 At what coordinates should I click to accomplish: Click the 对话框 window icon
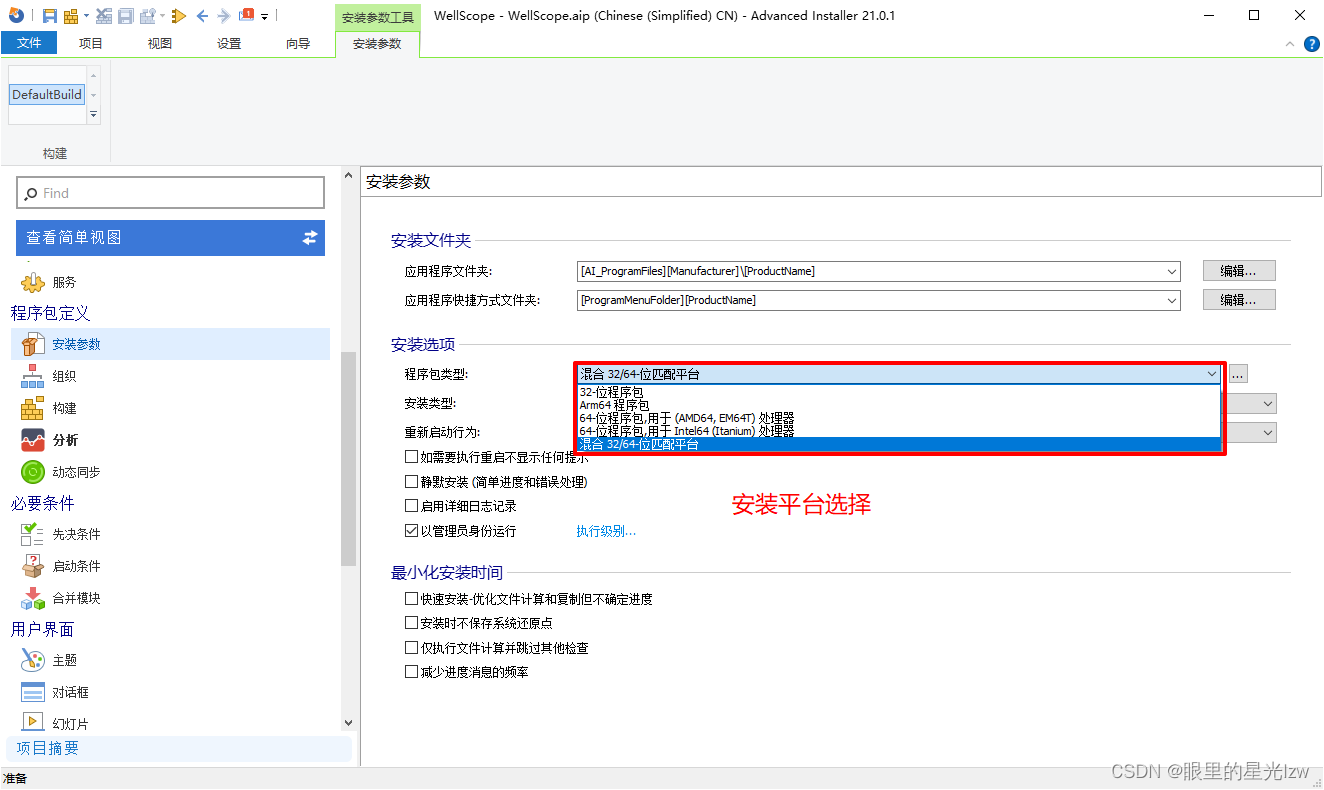pos(33,692)
